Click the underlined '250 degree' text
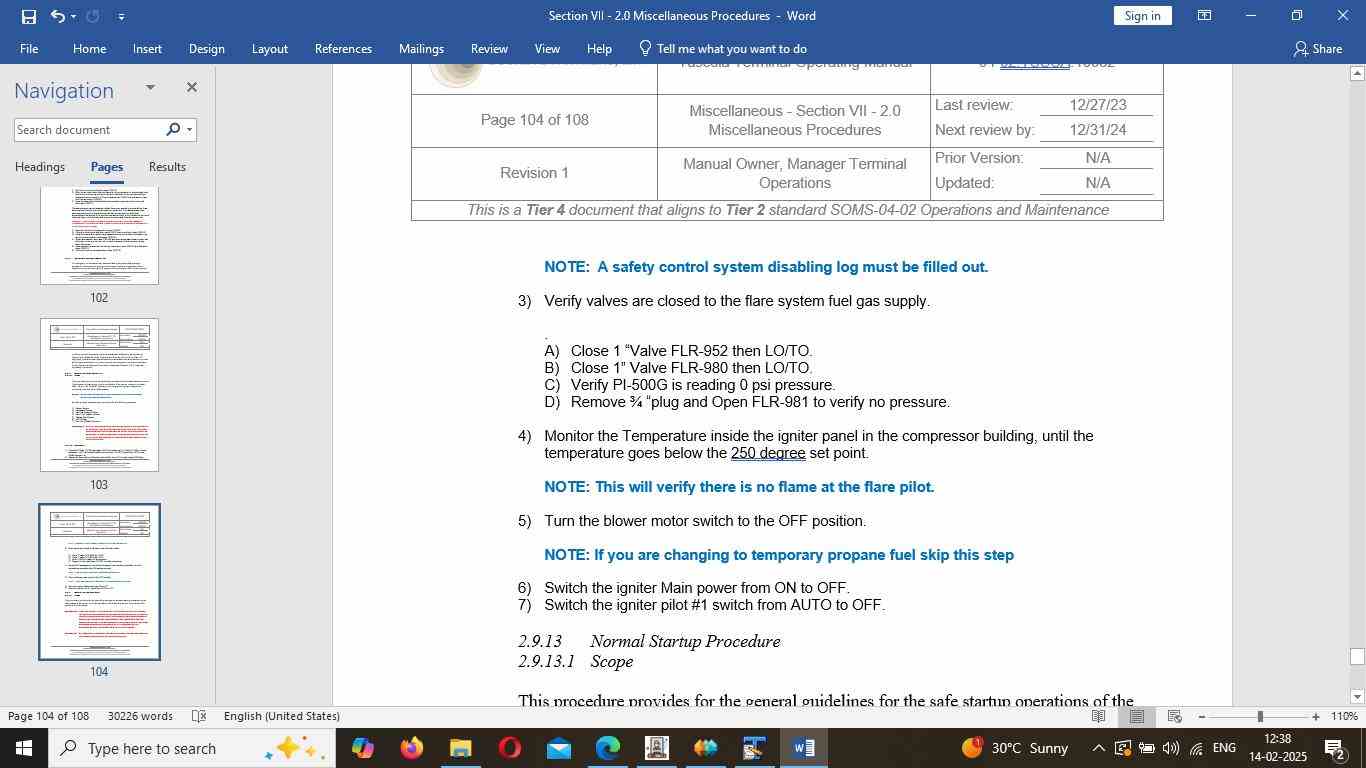The image size is (1366, 768). pyautogui.click(x=768, y=453)
